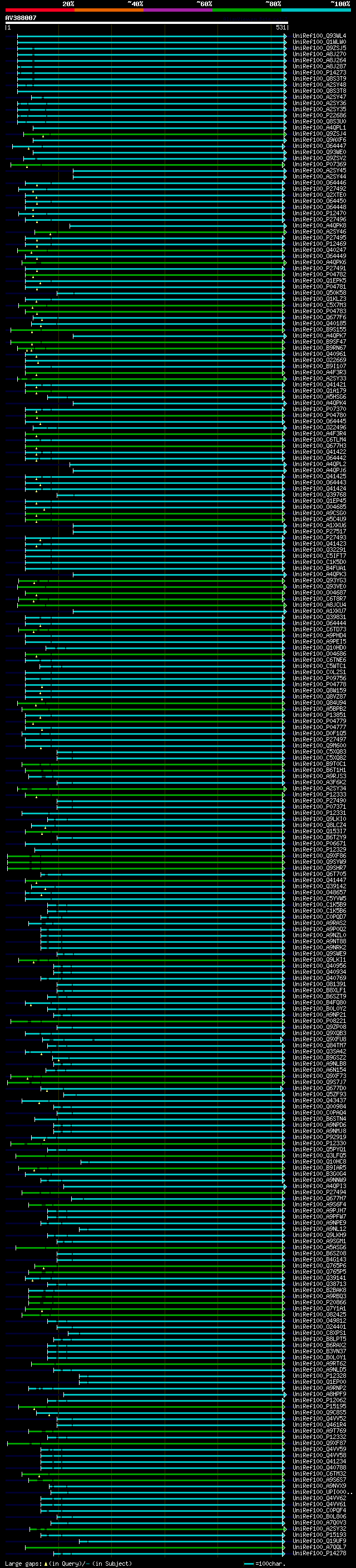
Task: Select the UniRef100_C5X7M3 label
Action: coord(319,305)
